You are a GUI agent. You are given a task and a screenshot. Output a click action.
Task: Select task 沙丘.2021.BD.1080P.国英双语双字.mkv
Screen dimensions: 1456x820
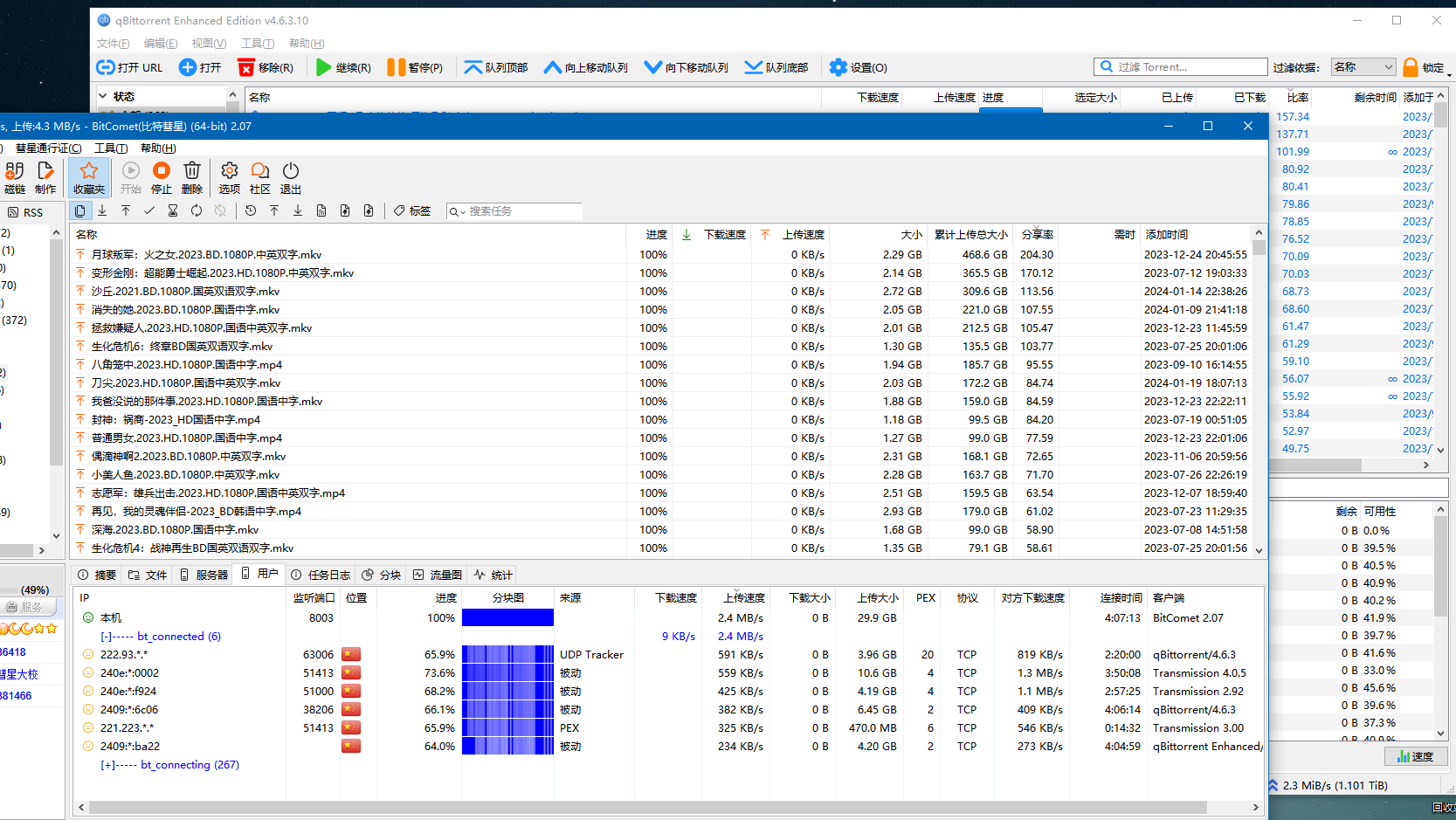pyautogui.click(x=662, y=292)
